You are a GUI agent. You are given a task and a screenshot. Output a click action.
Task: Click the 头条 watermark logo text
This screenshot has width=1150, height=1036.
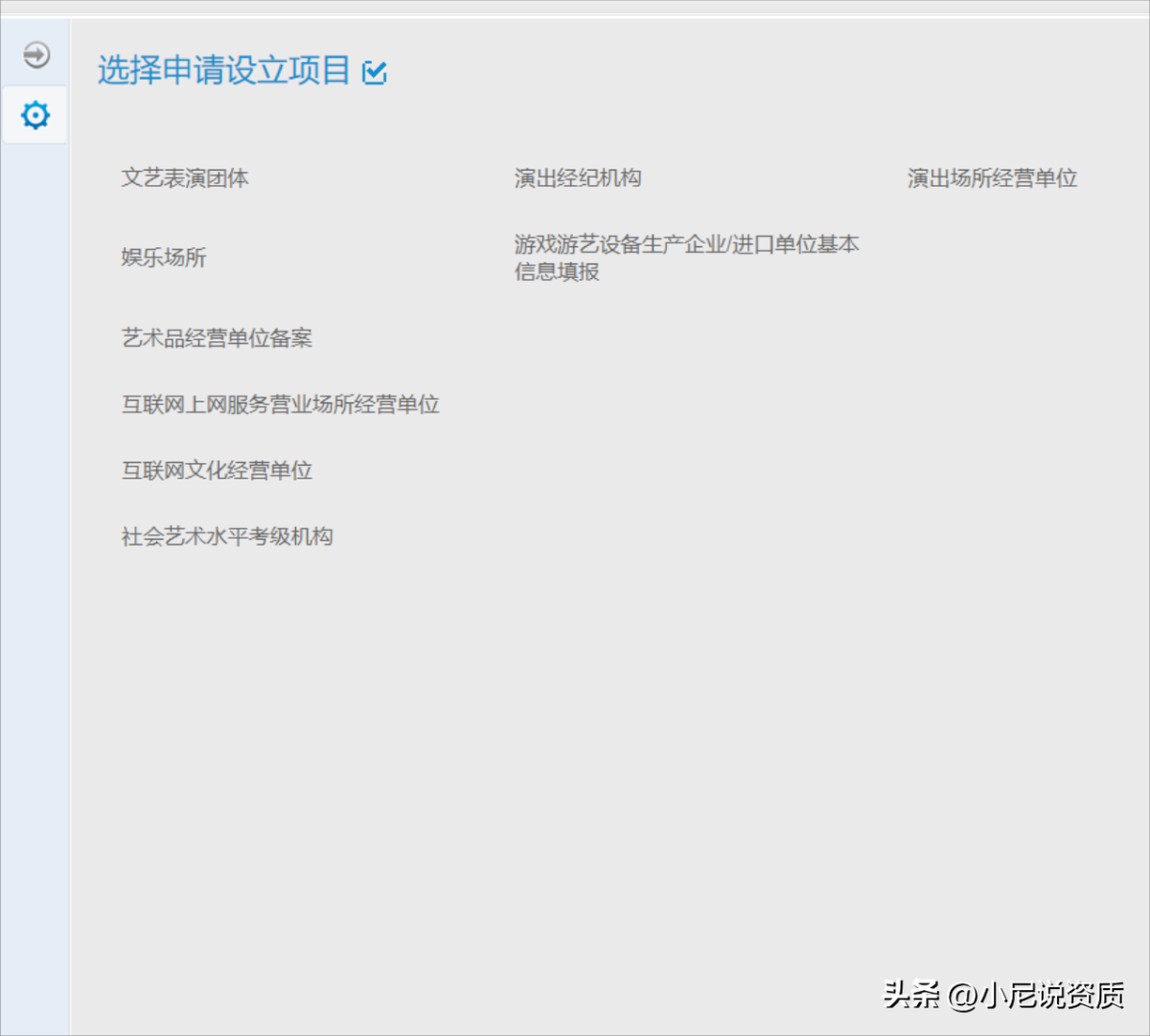911,995
